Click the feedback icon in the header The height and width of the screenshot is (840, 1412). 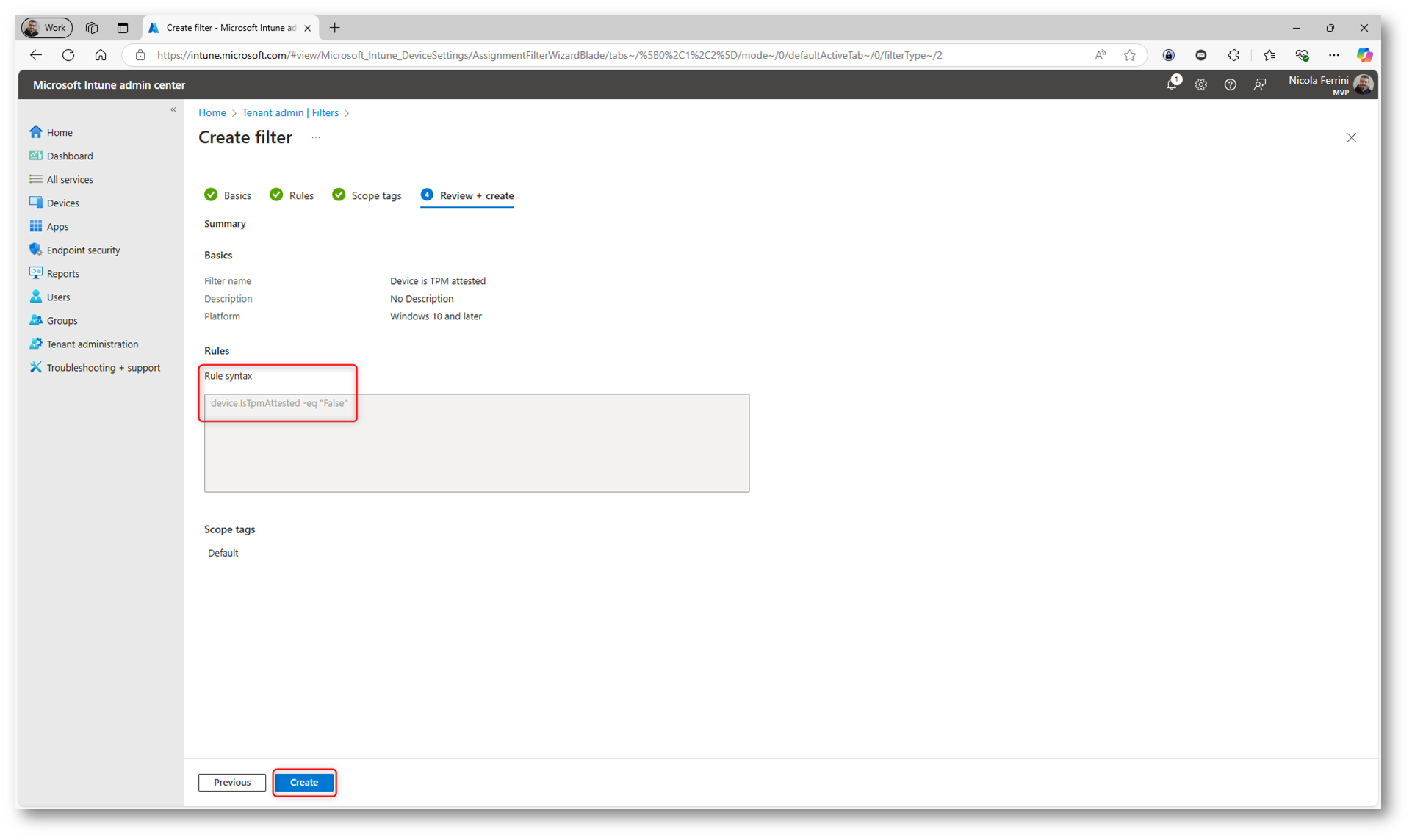(x=1259, y=84)
